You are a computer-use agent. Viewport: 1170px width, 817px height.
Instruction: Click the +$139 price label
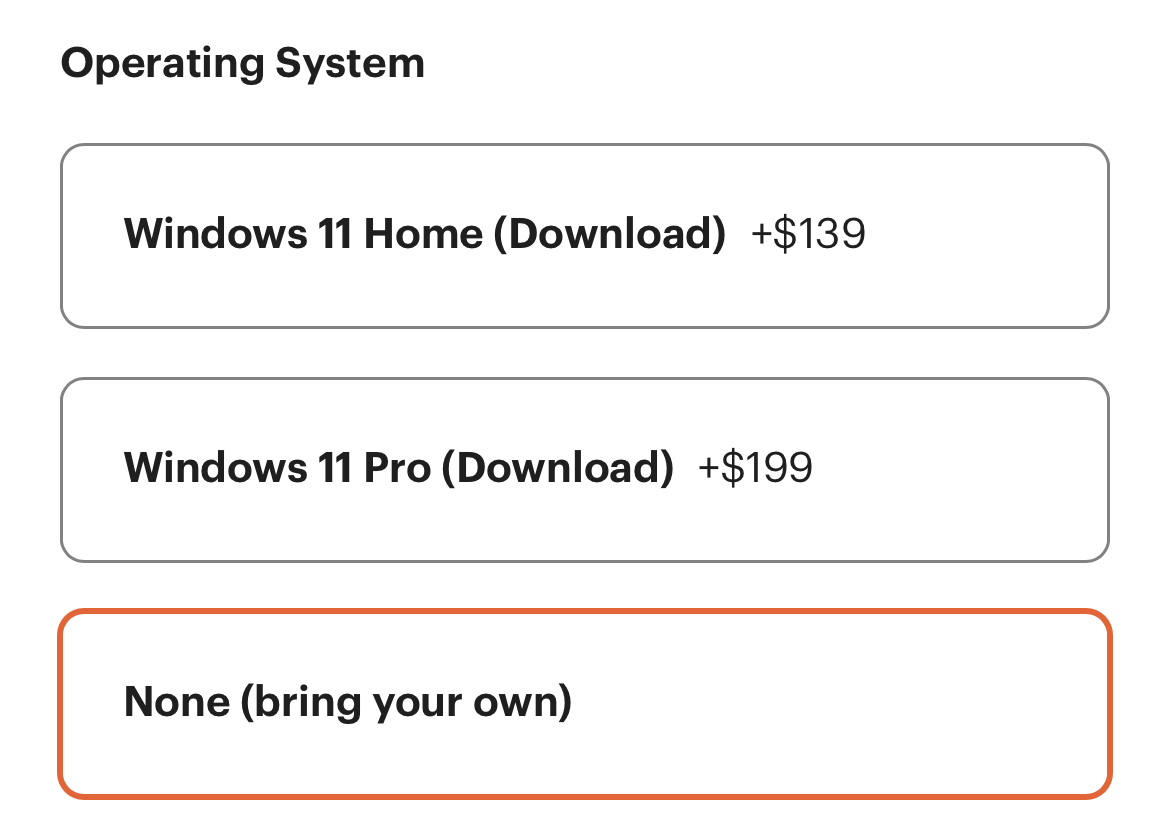(x=808, y=234)
